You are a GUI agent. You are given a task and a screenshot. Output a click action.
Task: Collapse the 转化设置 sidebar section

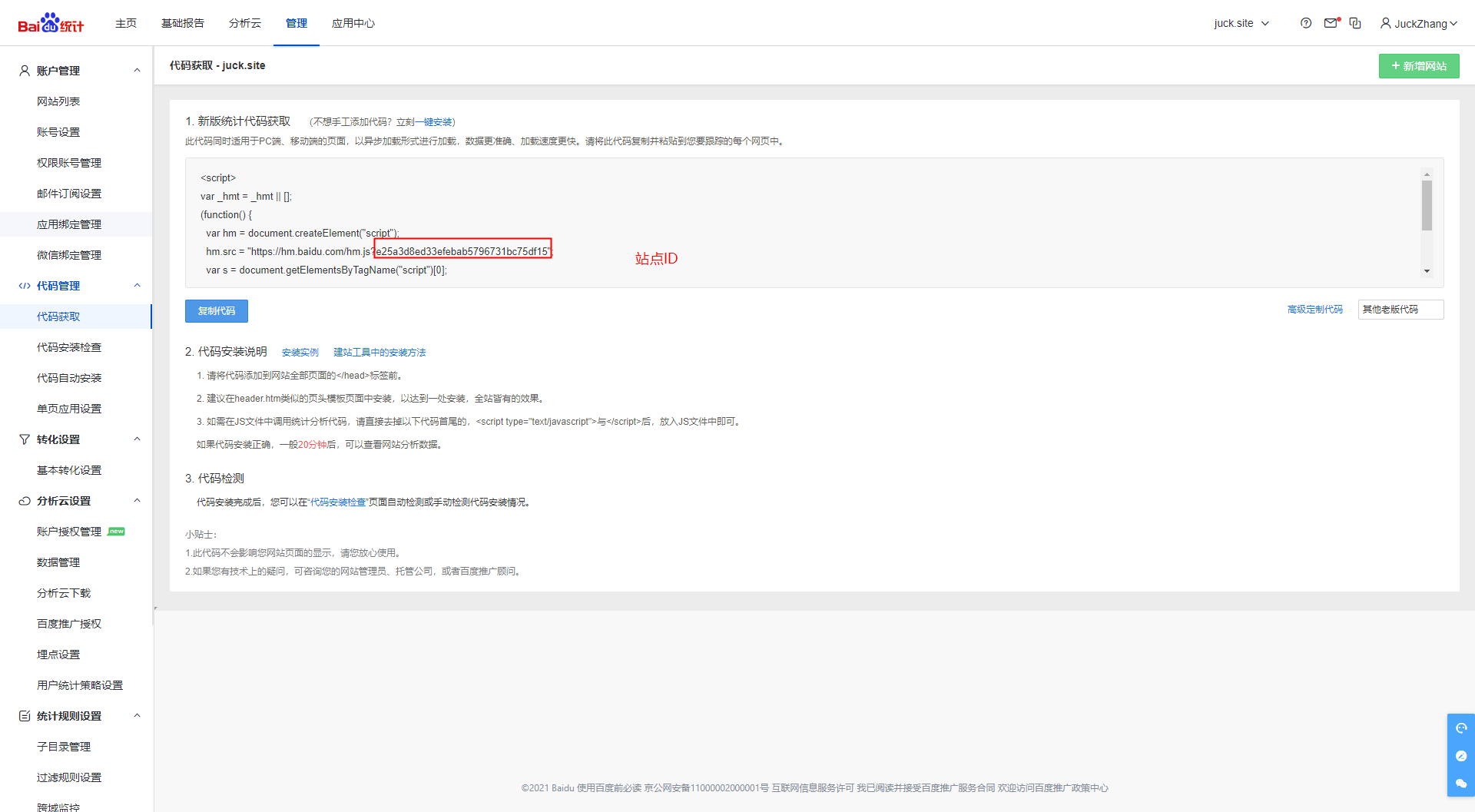137,439
